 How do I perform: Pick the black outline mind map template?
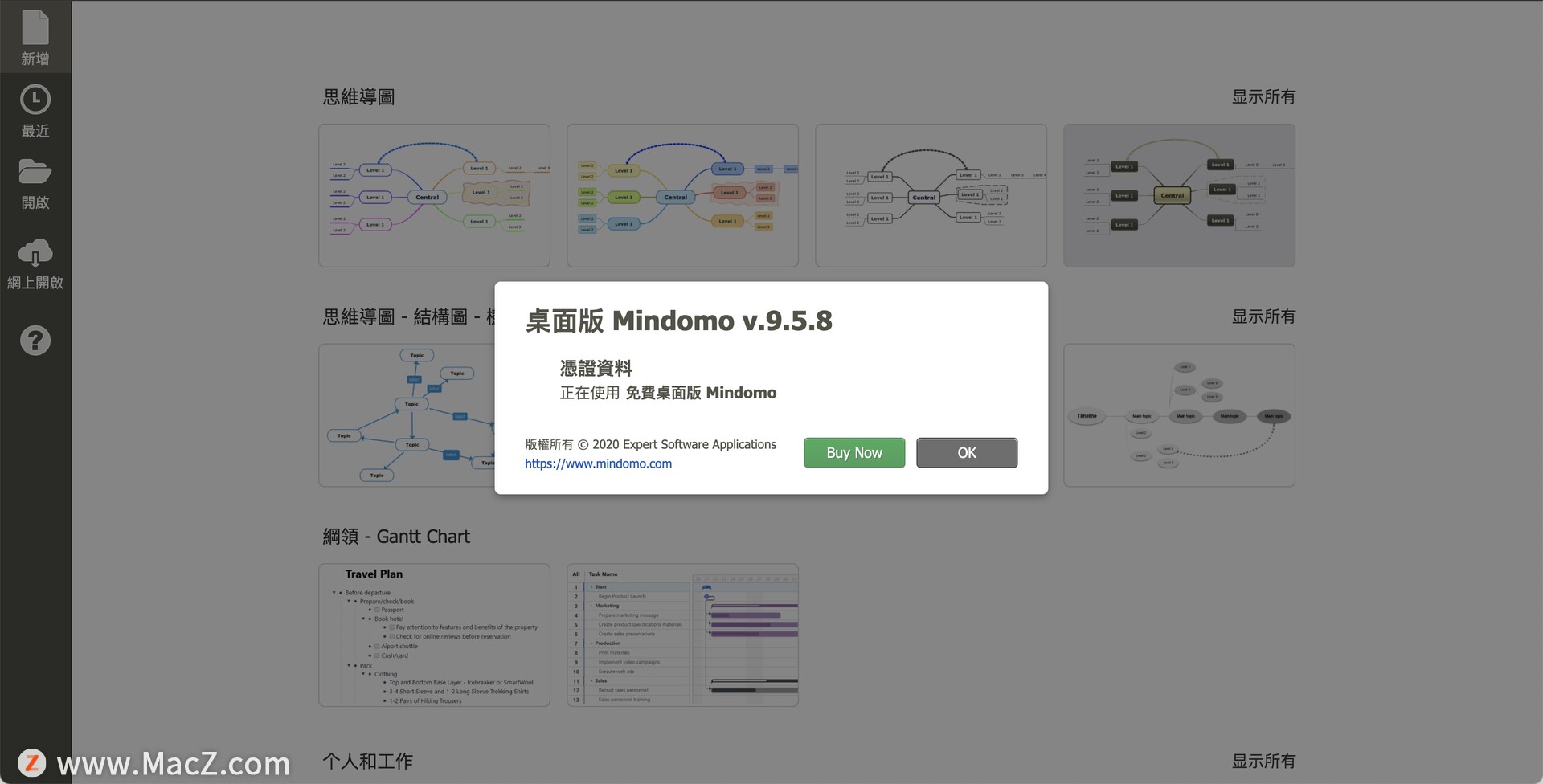tap(931, 195)
